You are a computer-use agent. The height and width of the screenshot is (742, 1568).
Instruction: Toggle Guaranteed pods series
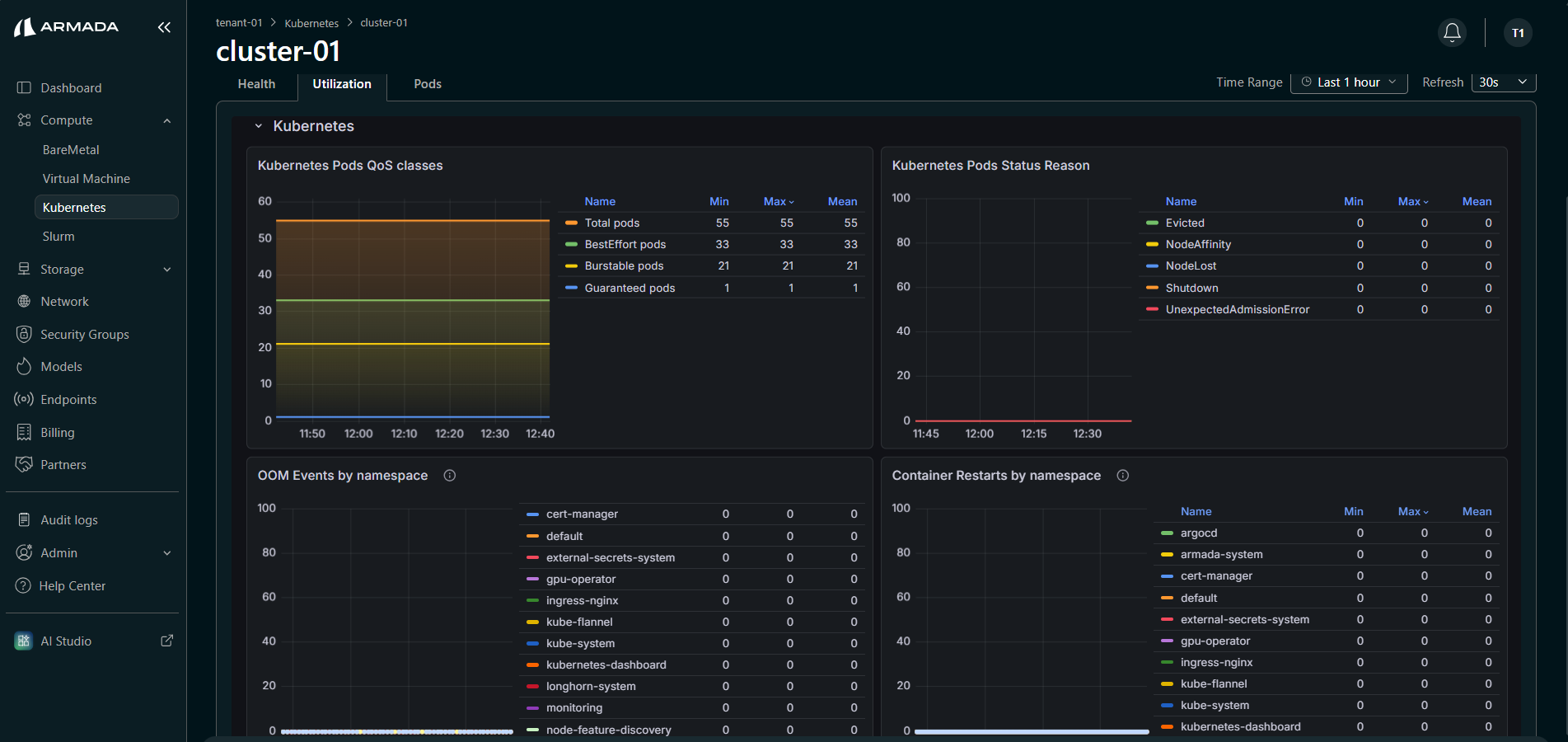coord(630,289)
